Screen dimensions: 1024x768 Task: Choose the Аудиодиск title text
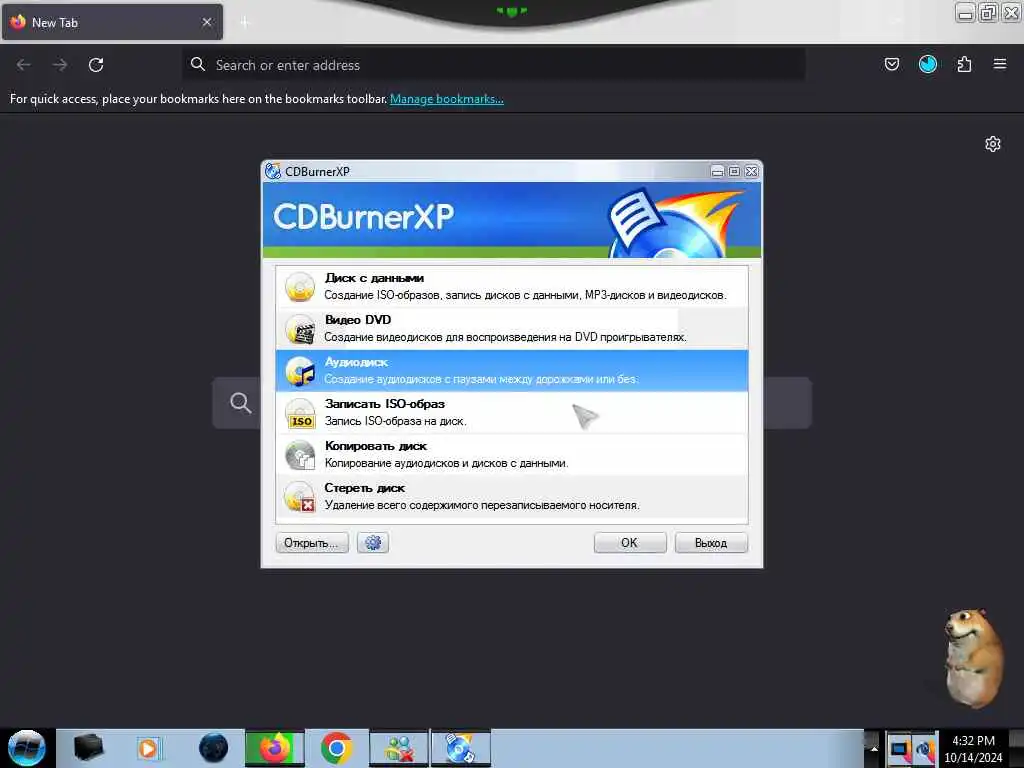coord(356,362)
